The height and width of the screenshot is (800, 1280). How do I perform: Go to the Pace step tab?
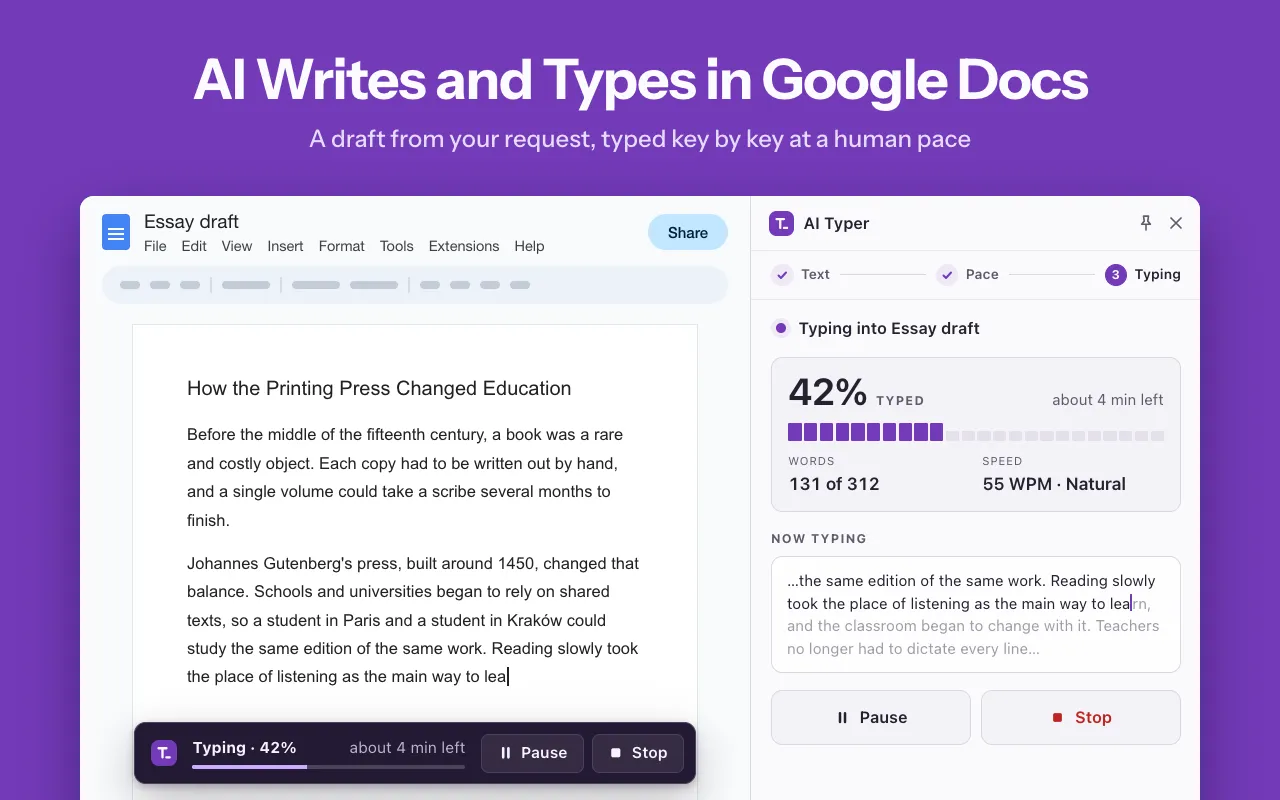tap(968, 274)
